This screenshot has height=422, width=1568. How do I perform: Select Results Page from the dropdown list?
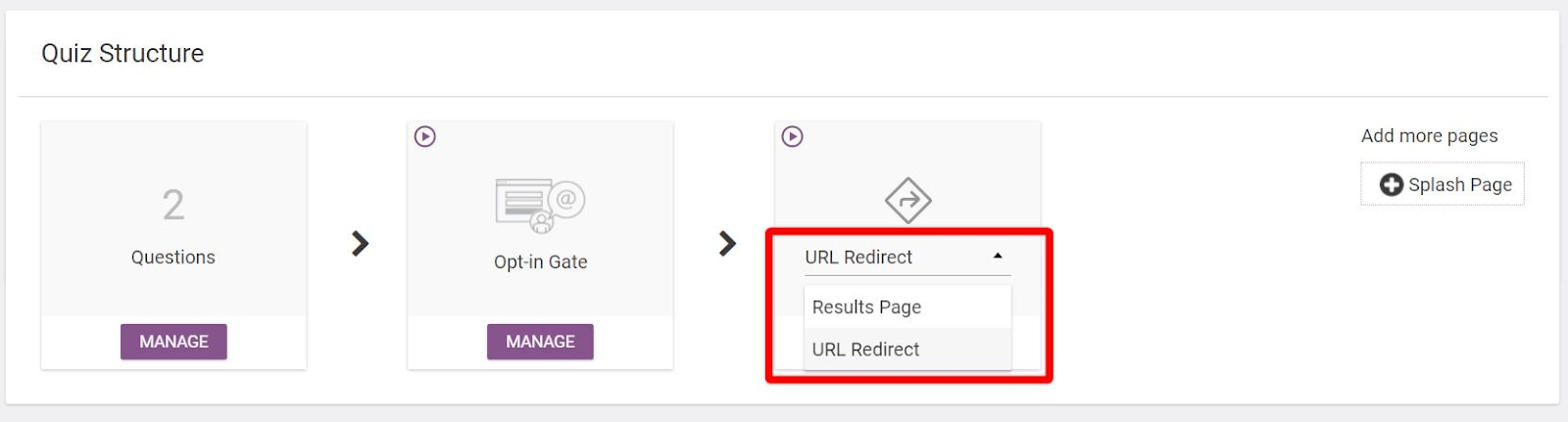click(866, 307)
